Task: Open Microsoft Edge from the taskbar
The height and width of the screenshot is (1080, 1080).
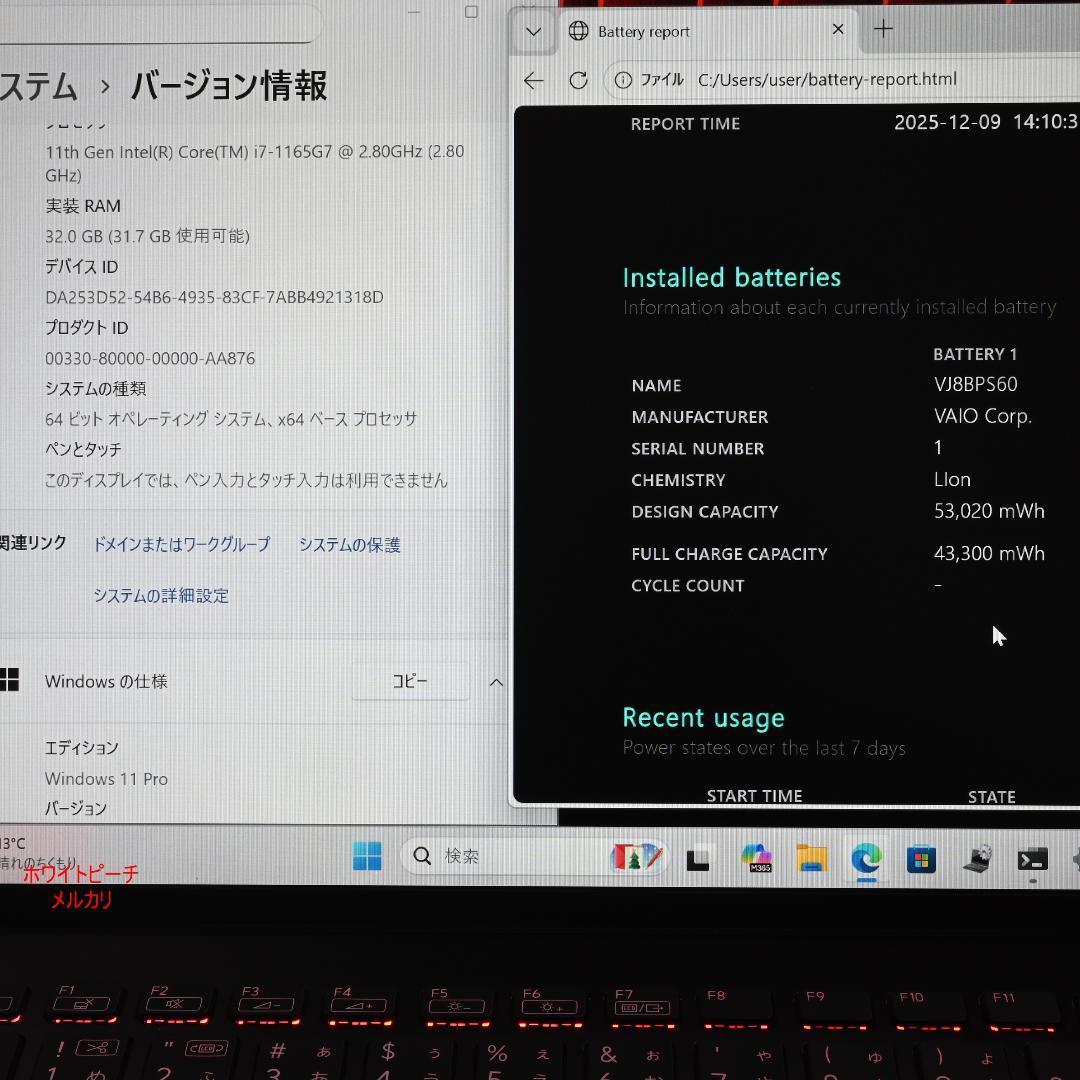Action: [865, 858]
